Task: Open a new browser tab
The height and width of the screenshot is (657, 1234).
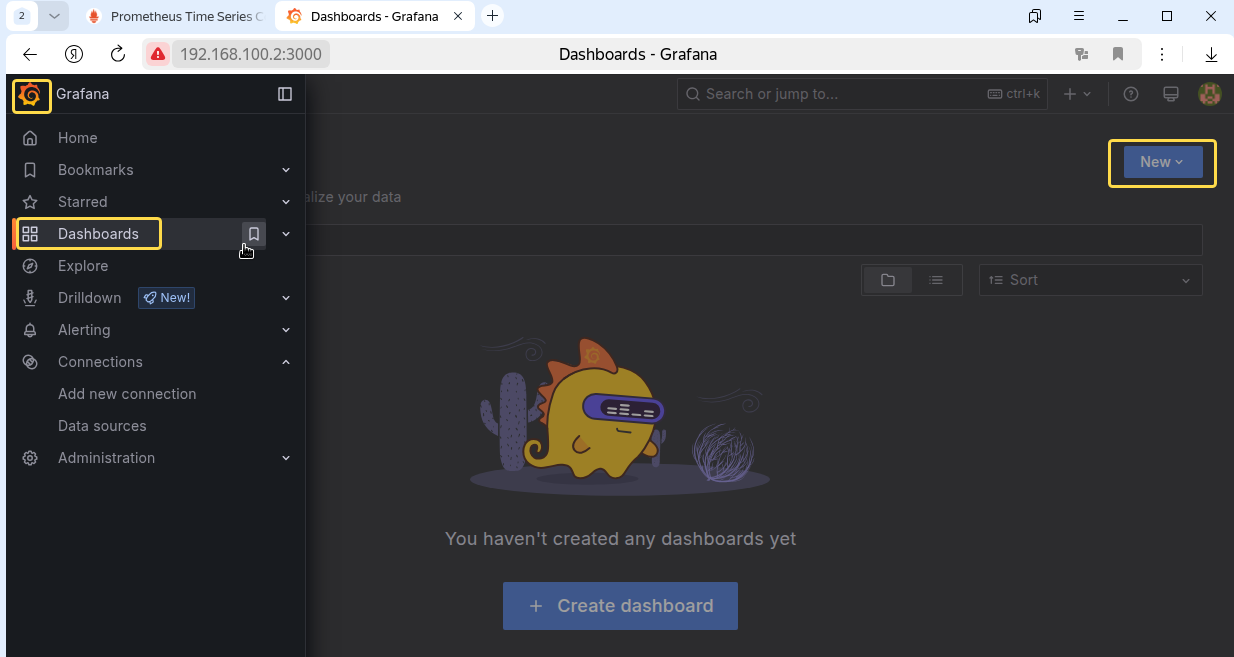Action: point(492,16)
